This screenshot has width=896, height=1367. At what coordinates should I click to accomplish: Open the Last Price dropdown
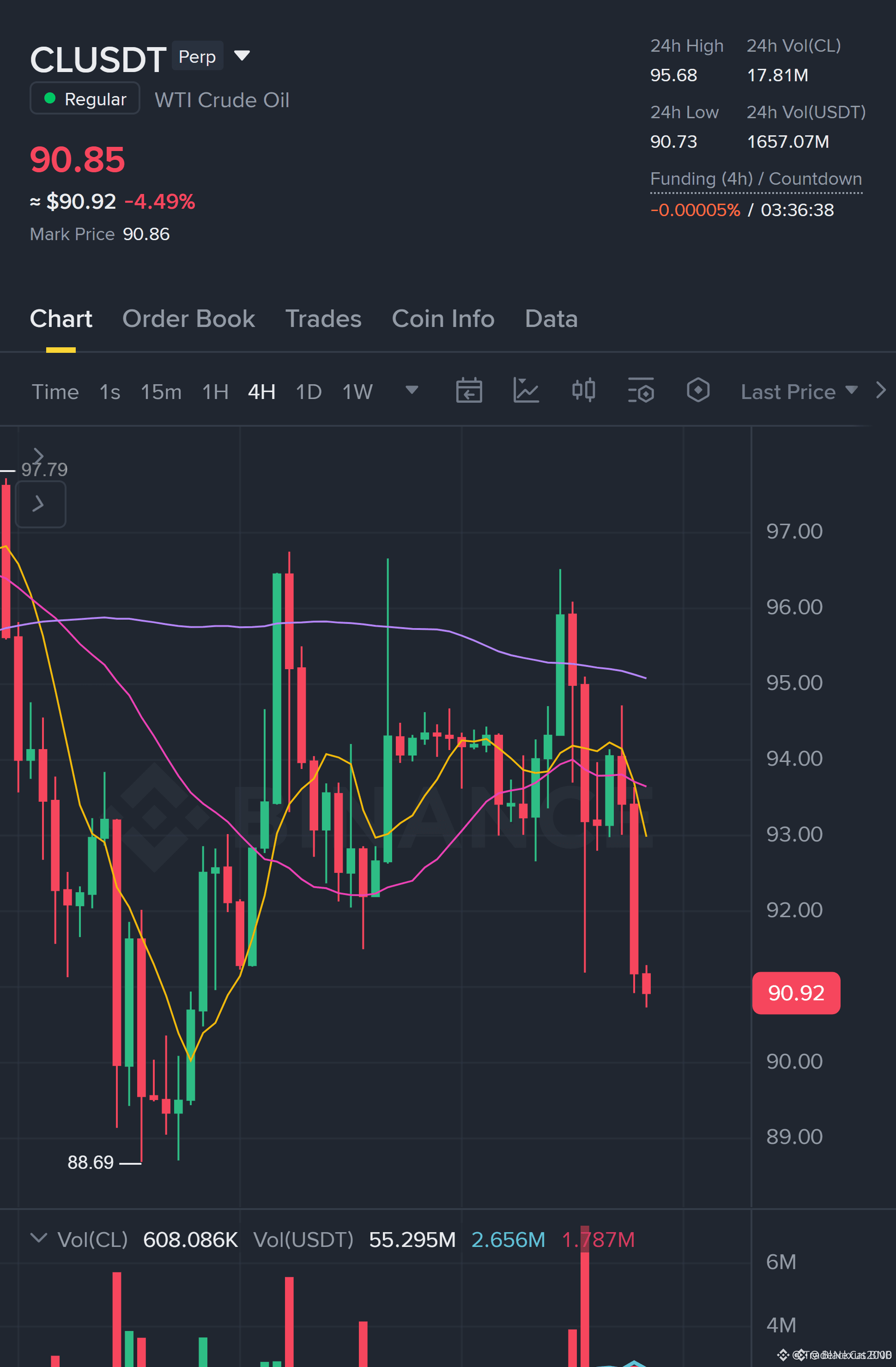[x=799, y=392]
